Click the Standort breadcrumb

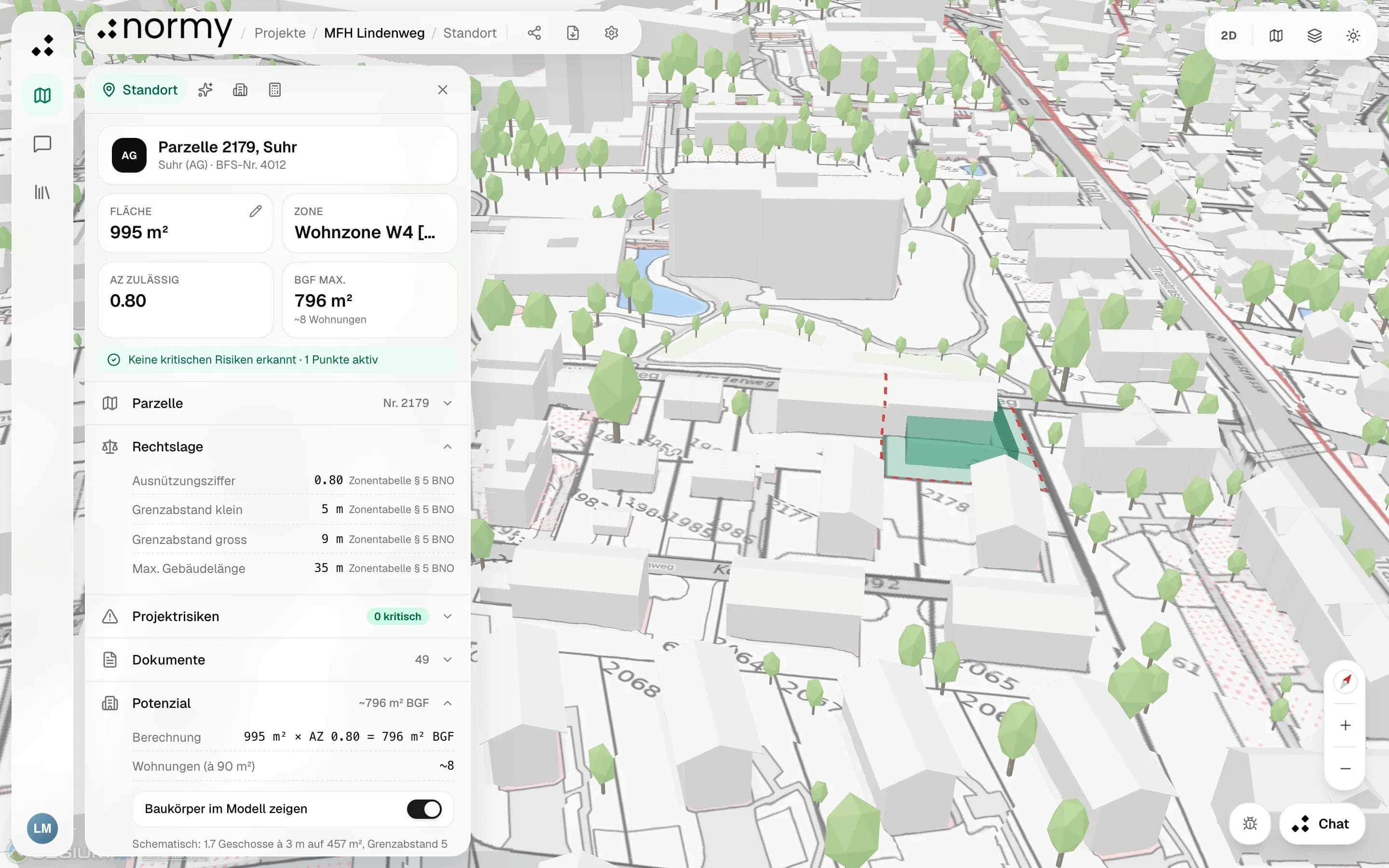point(469,33)
